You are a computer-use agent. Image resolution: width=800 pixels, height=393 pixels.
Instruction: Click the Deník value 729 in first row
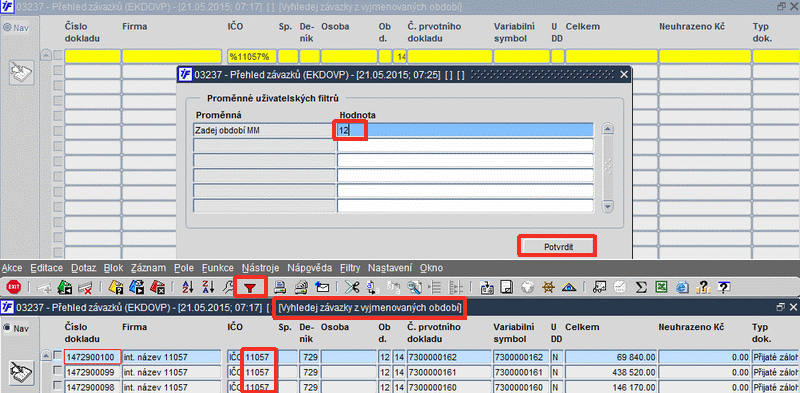[309, 357]
